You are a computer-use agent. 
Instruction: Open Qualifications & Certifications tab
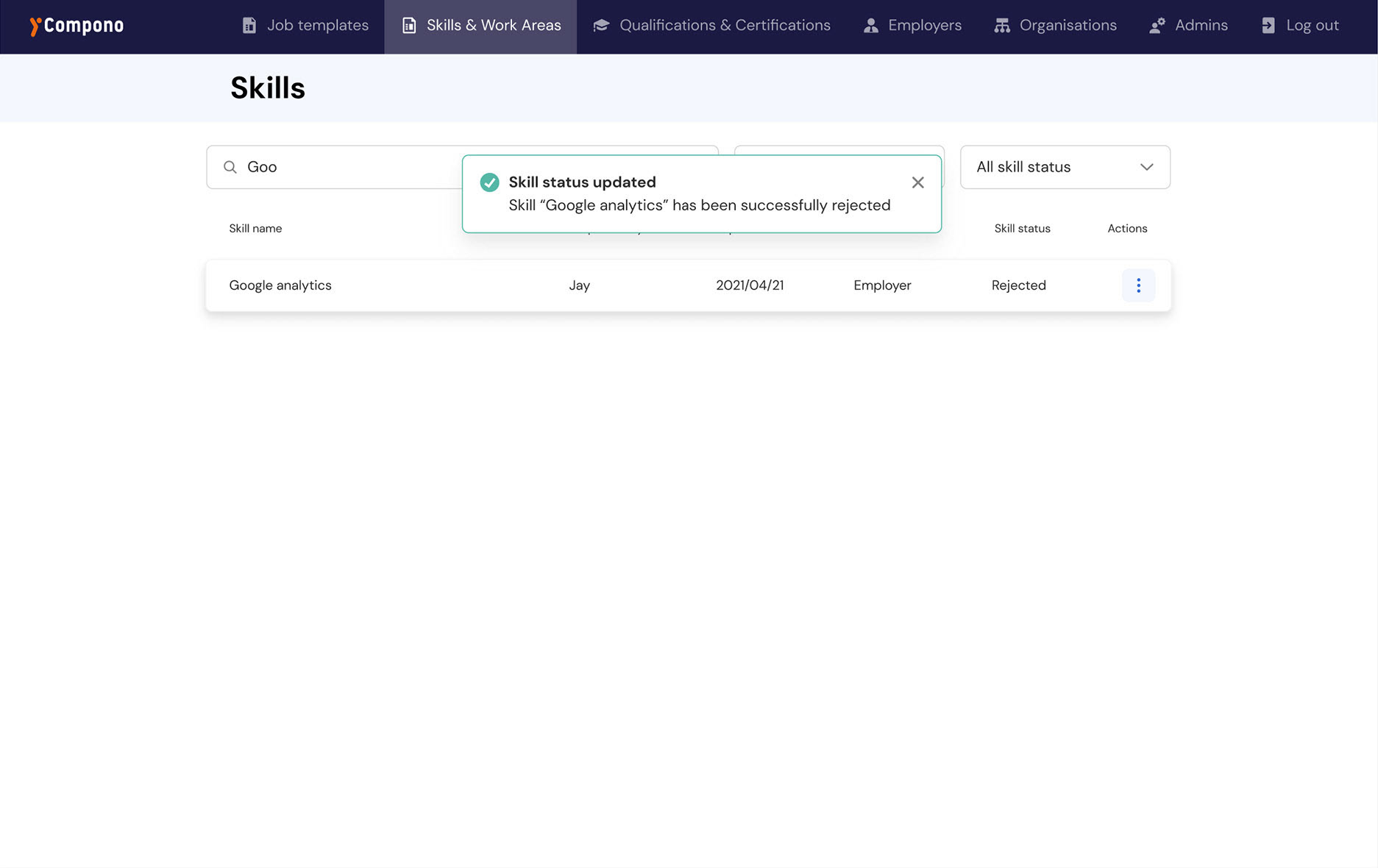[711, 26]
